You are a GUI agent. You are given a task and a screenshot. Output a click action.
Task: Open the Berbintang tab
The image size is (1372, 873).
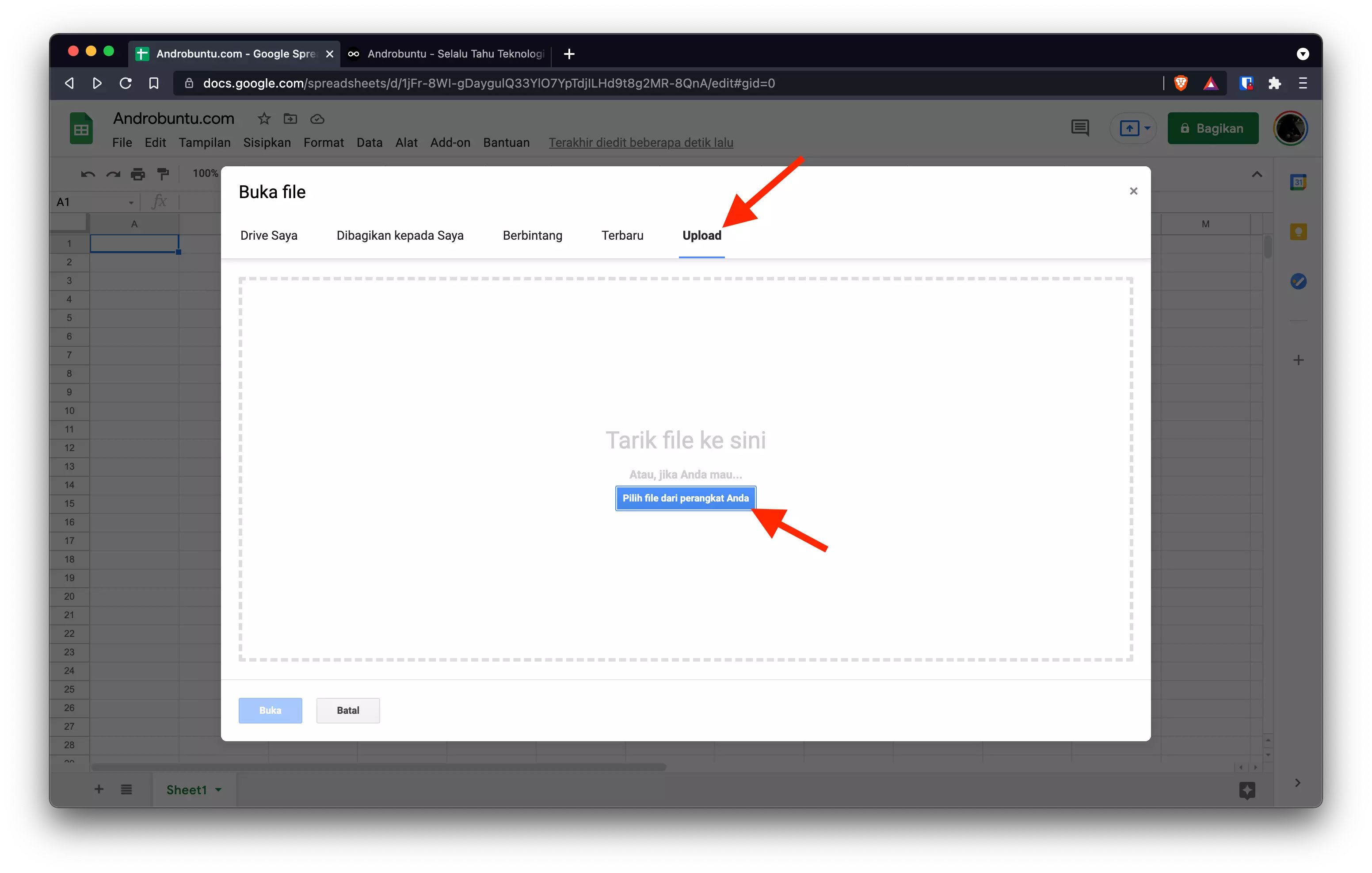[532, 236]
